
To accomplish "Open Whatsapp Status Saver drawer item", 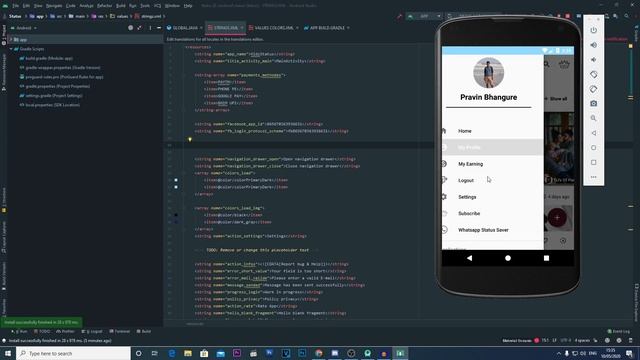I will [492, 230].
